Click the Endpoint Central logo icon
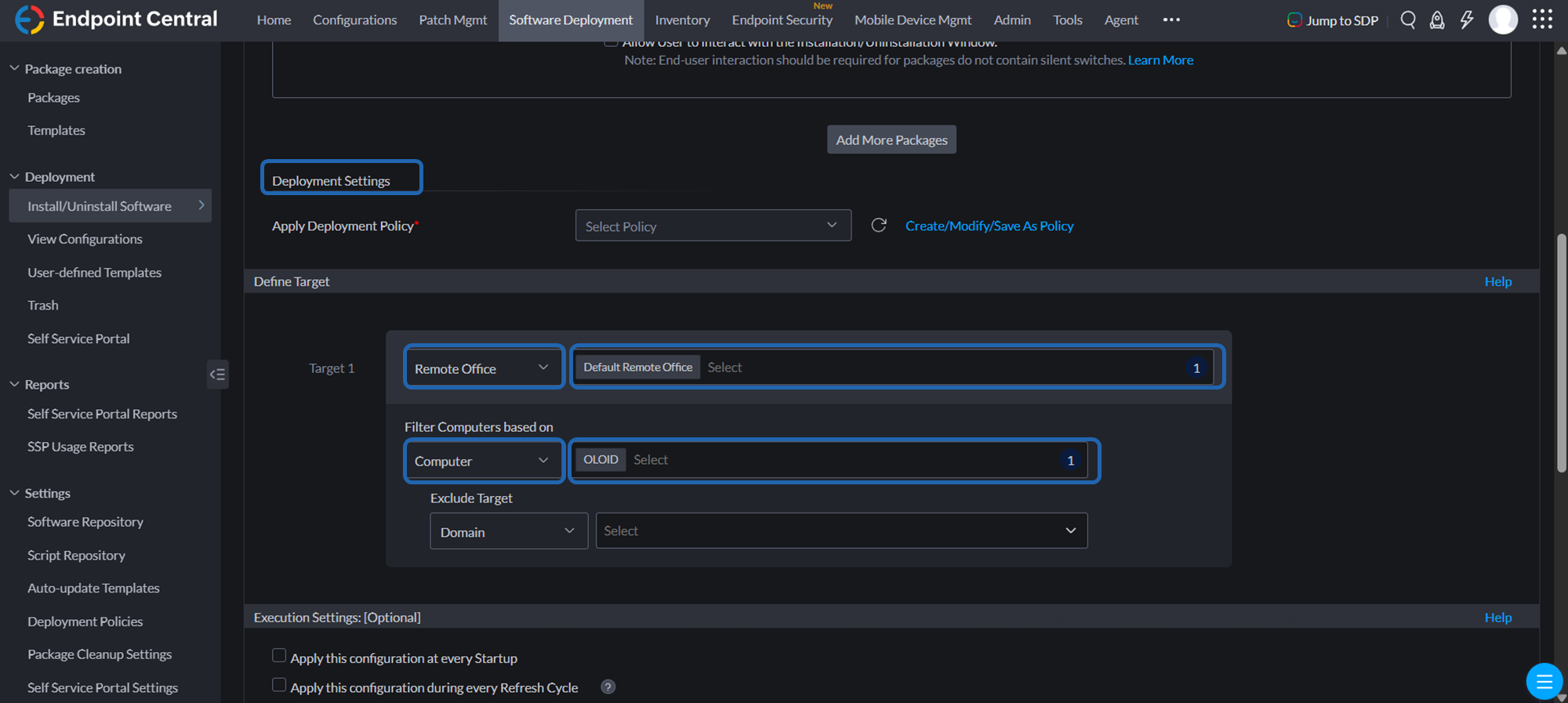The image size is (1568, 703). (x=30, y=20)
